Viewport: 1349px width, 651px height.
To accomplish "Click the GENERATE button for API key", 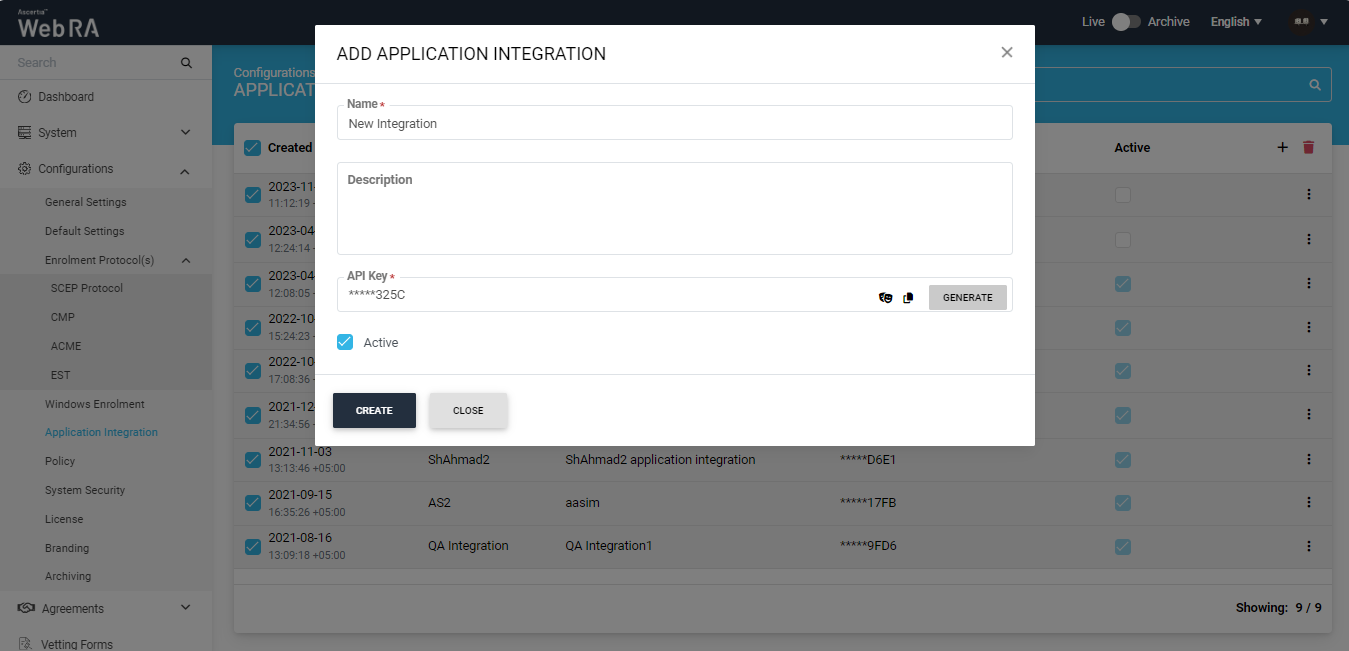I will [967, 297].
